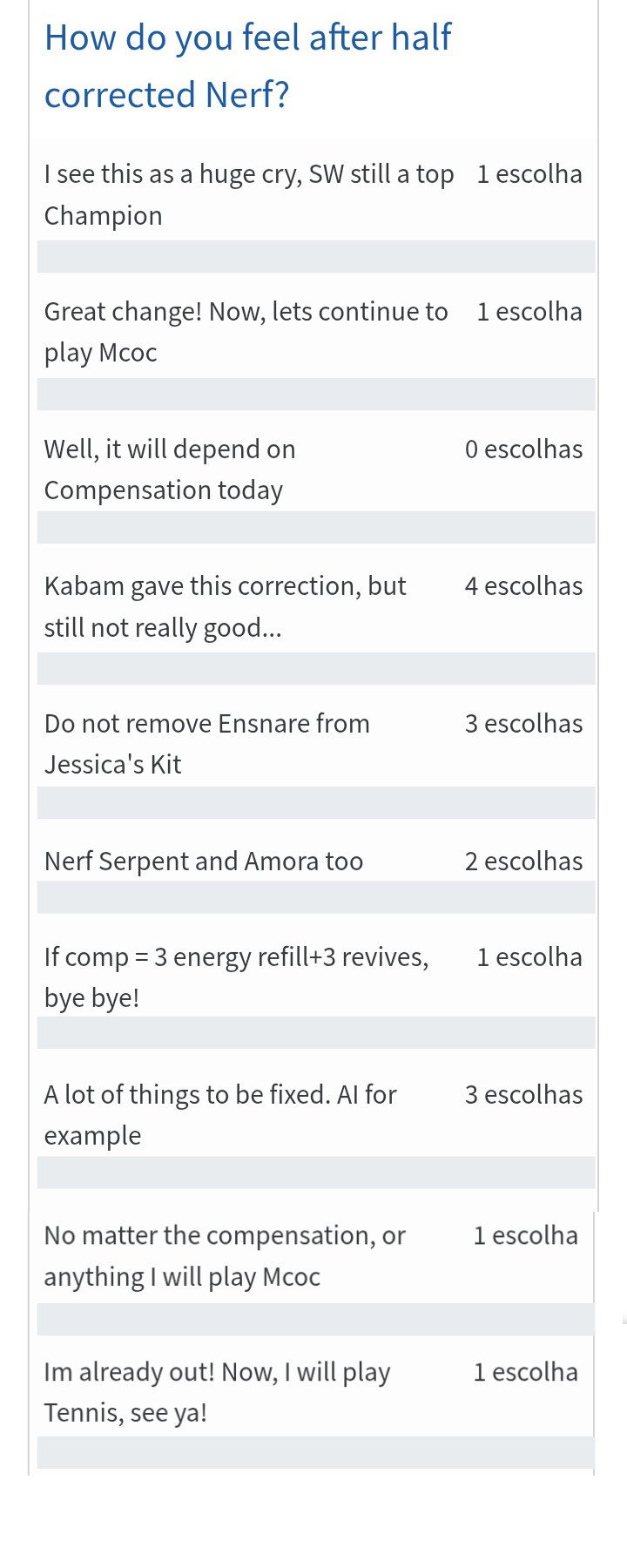Click '3 escolhas' count beside AI example option
This screenshot has height=1568, width=627.
pos(523,1095)
